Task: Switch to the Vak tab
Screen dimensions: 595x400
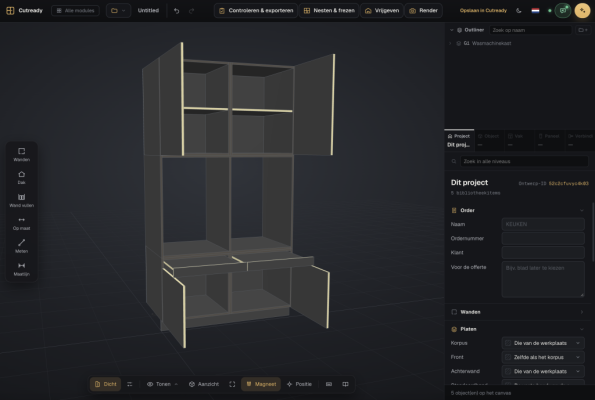Action: [519, 140]
